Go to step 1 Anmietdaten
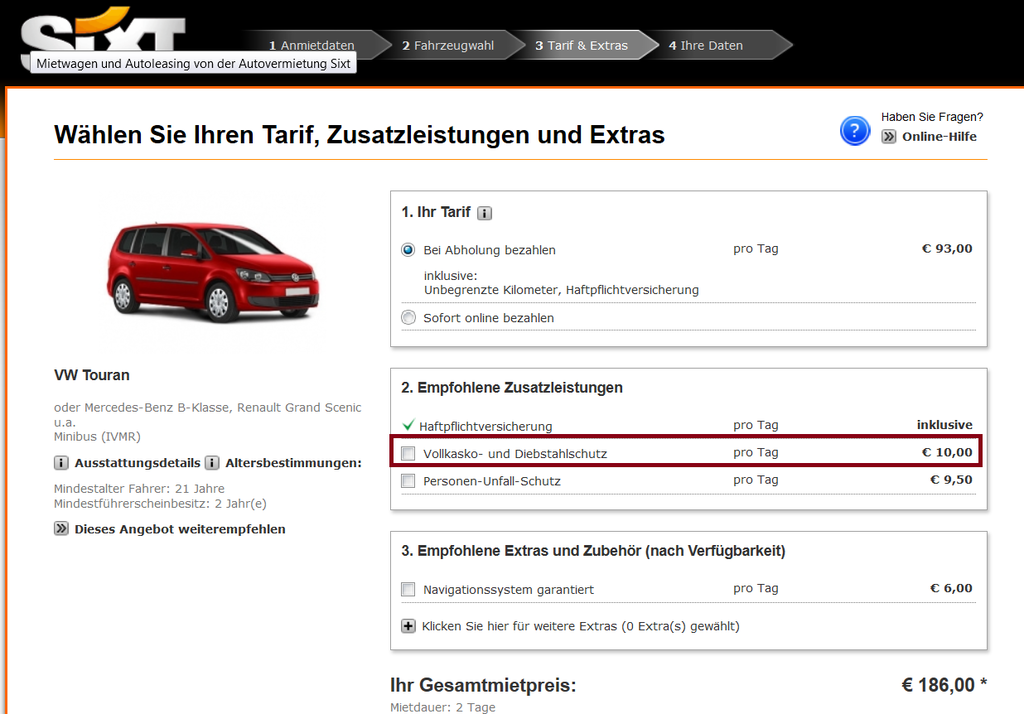 pyautogui.click(x=312, y=46)
